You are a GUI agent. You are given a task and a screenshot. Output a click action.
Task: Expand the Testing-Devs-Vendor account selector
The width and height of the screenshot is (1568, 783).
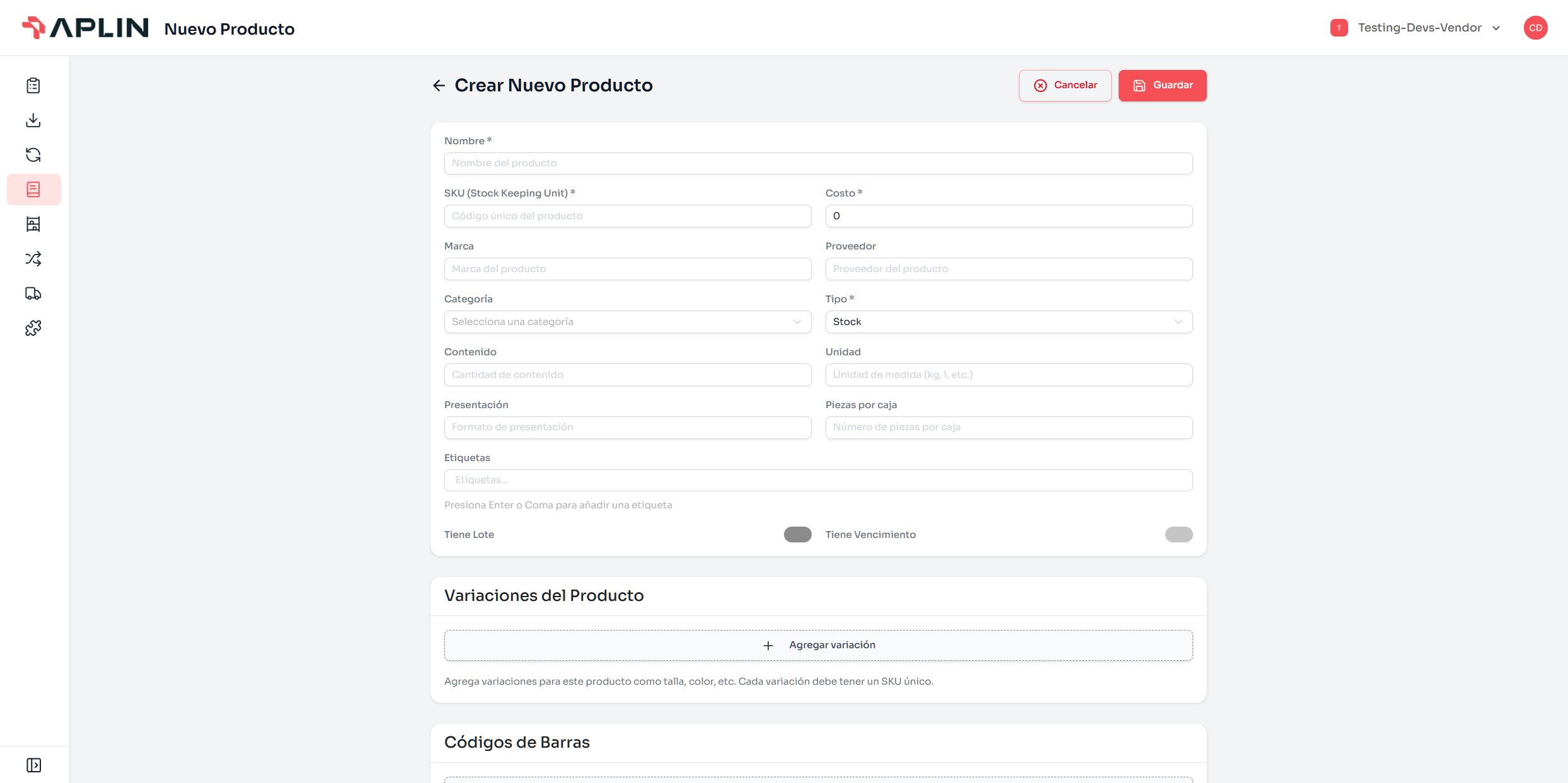[1416, 28]
